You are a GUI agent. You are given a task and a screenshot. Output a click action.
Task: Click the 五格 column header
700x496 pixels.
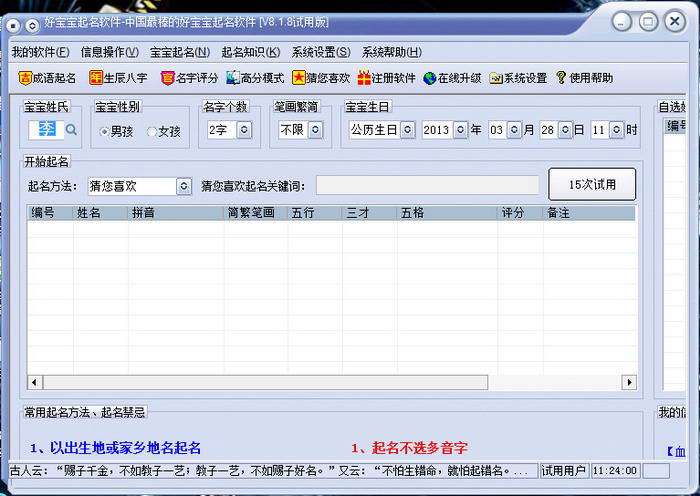pyautogui.click(x=447, y=213)
